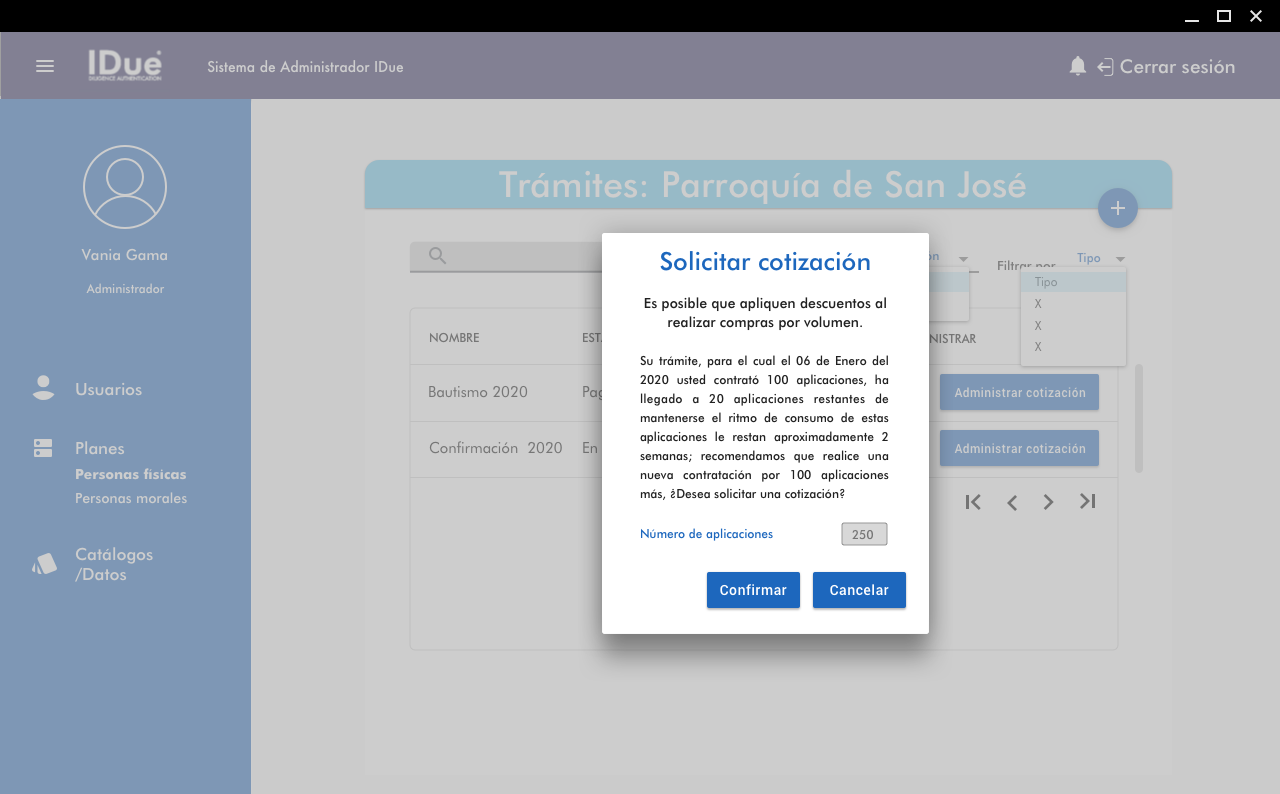The width and height of the screenshot is (1280, 794).
Task: Open the Tipo filter dropdown
Action: tap(1100, 258)
